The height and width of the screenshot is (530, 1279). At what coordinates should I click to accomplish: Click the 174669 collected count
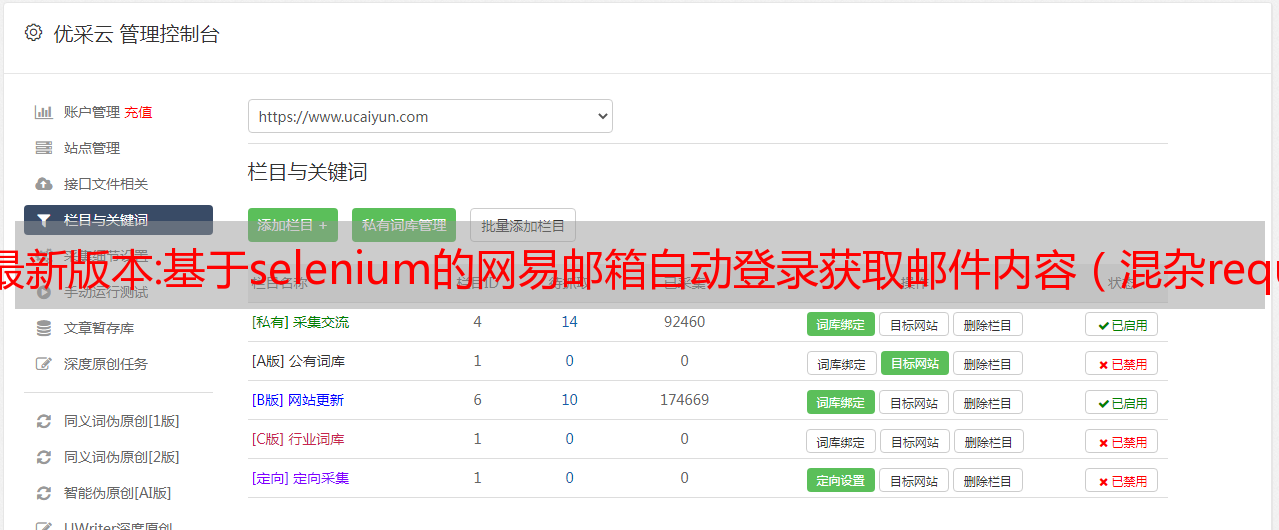point(685,400)
